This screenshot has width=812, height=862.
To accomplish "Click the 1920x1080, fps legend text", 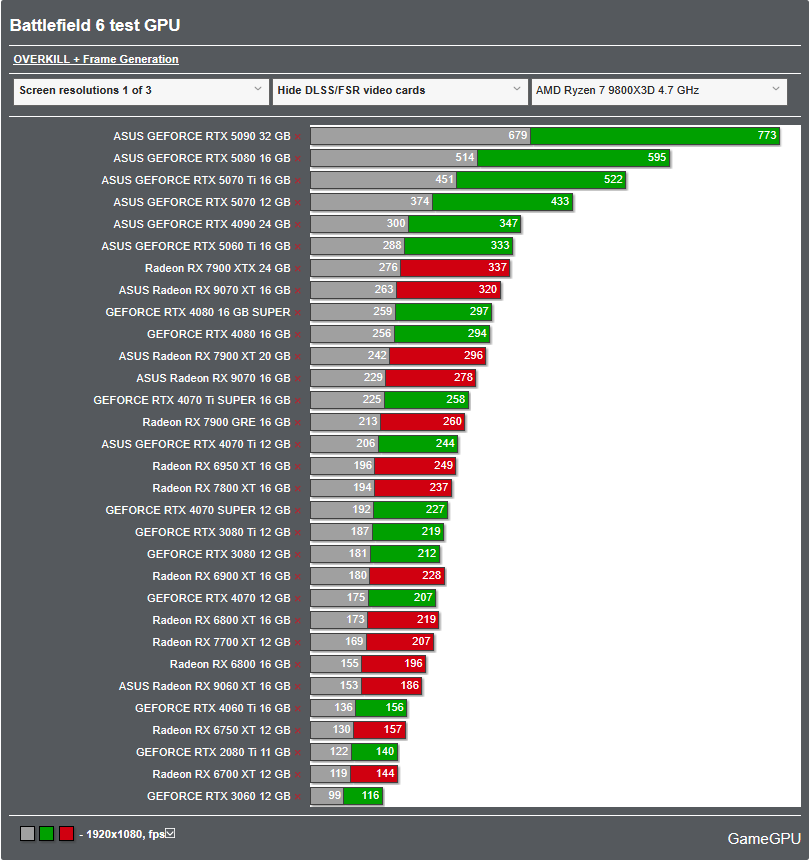I will [x=125, y=835].
